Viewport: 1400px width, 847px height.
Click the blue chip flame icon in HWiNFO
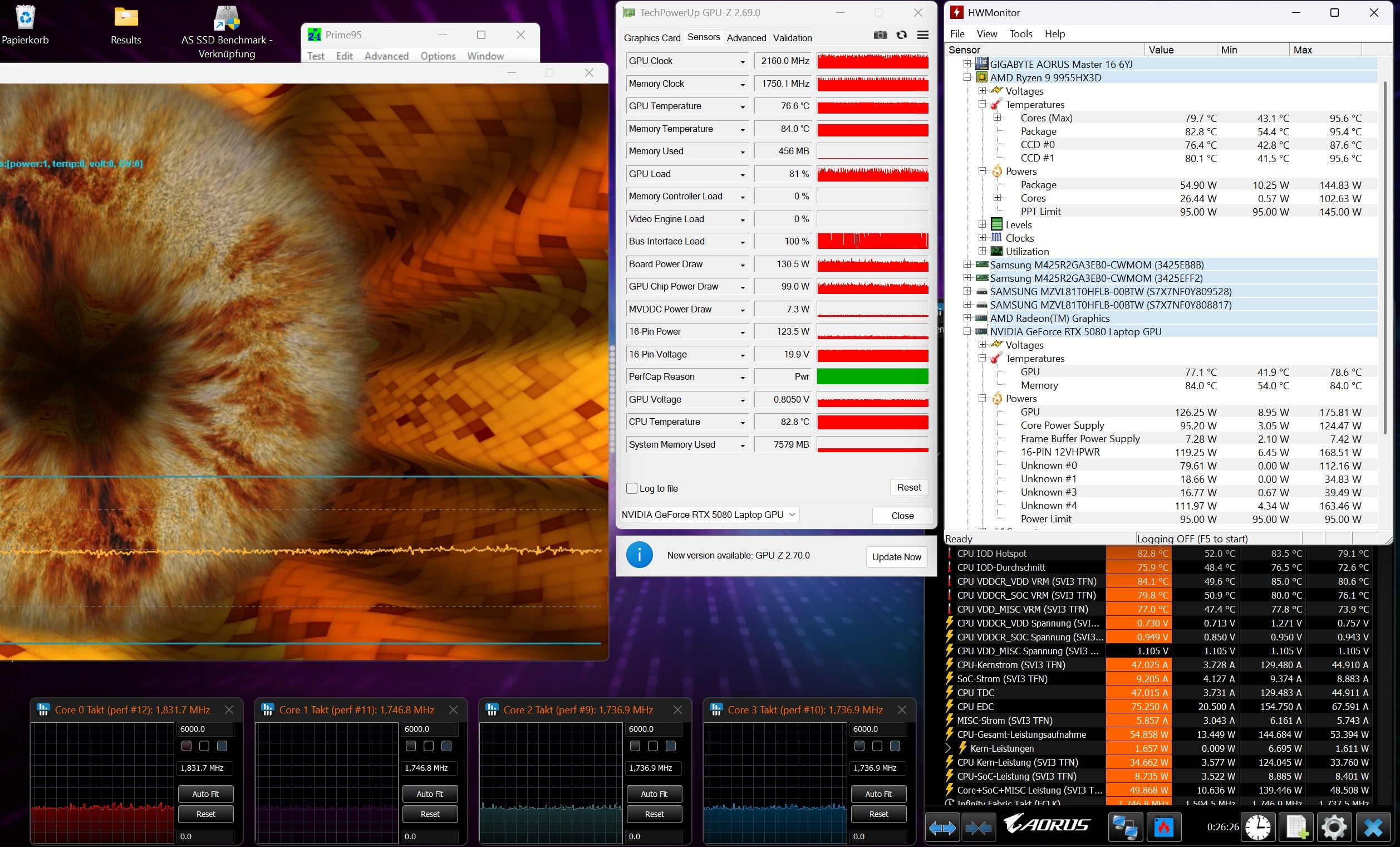click(1163, 827)
